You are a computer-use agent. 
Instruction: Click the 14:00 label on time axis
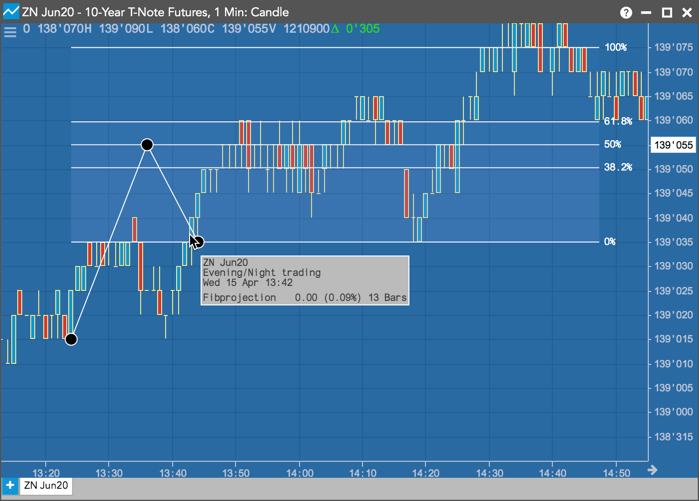point(300,472)
